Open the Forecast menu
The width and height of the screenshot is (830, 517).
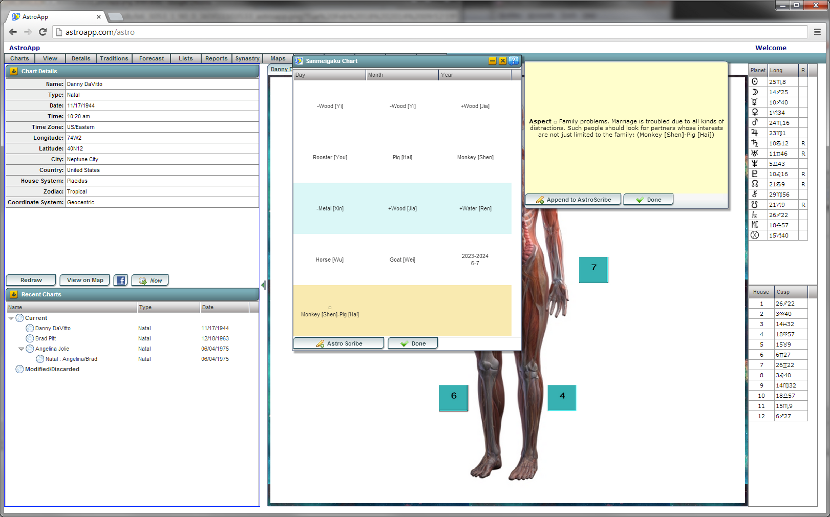(152, 59)
